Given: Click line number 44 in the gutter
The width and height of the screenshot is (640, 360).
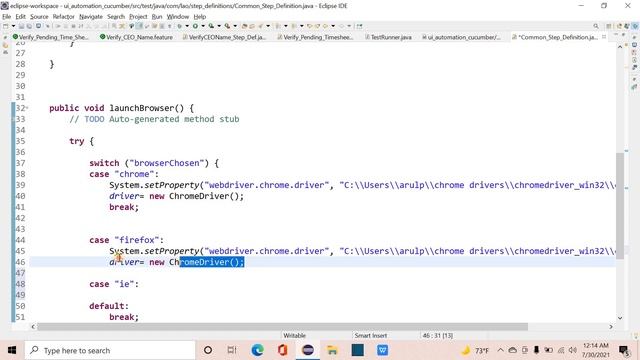Looking at the screenshot, I should [x=20, y=240].
